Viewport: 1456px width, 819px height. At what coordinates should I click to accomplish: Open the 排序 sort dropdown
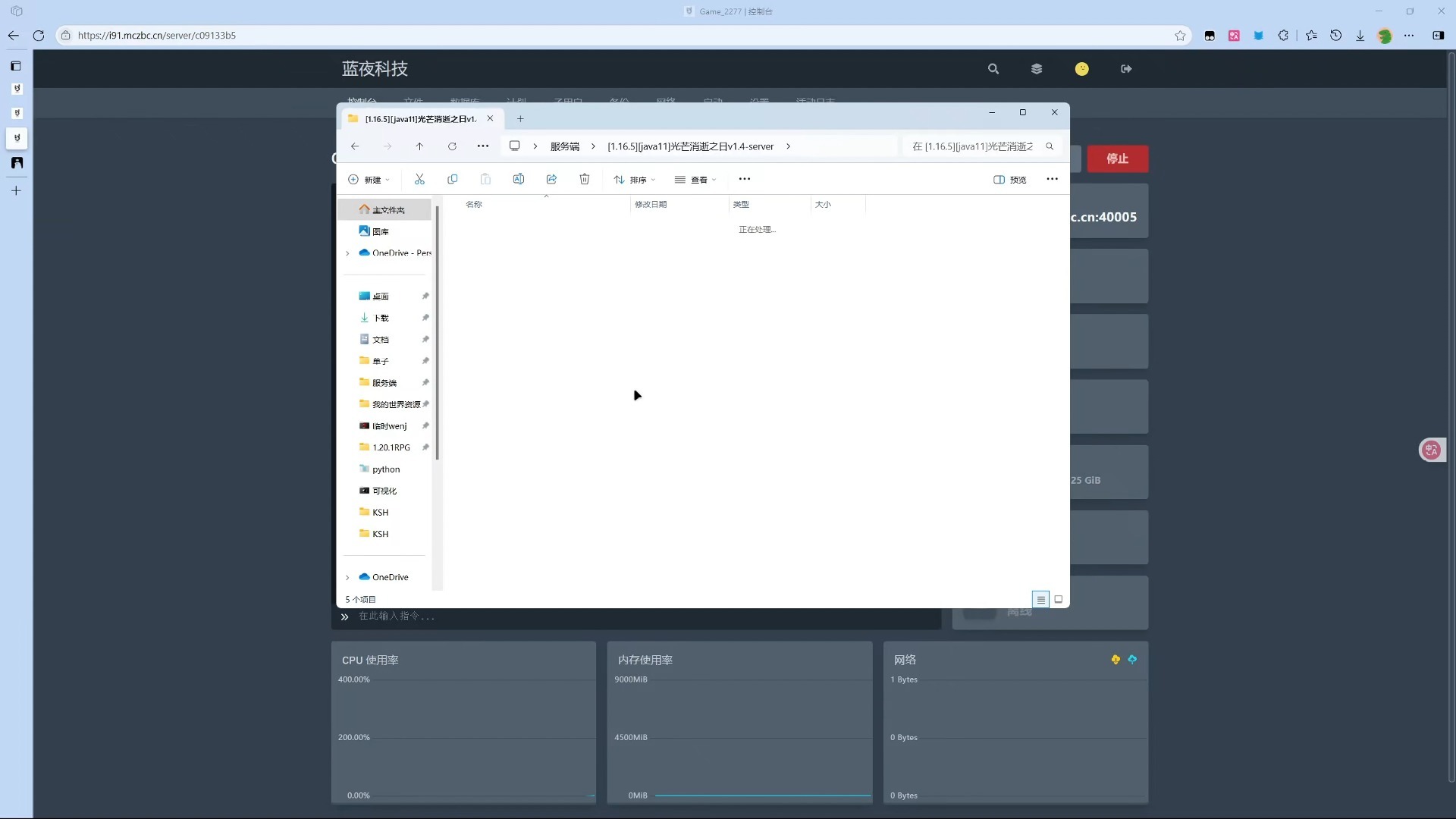coord(635,180)
